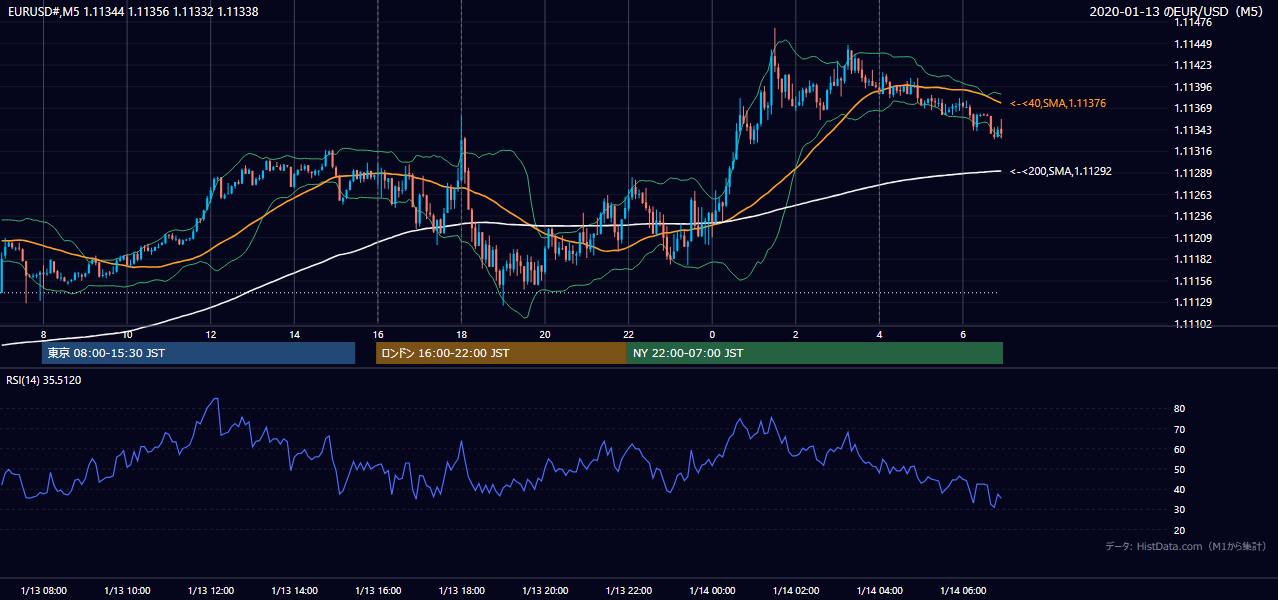Click hour marker 4 under price chart
The height and width of the screenshot is (600, 1278).
click(x=879, y=334)
